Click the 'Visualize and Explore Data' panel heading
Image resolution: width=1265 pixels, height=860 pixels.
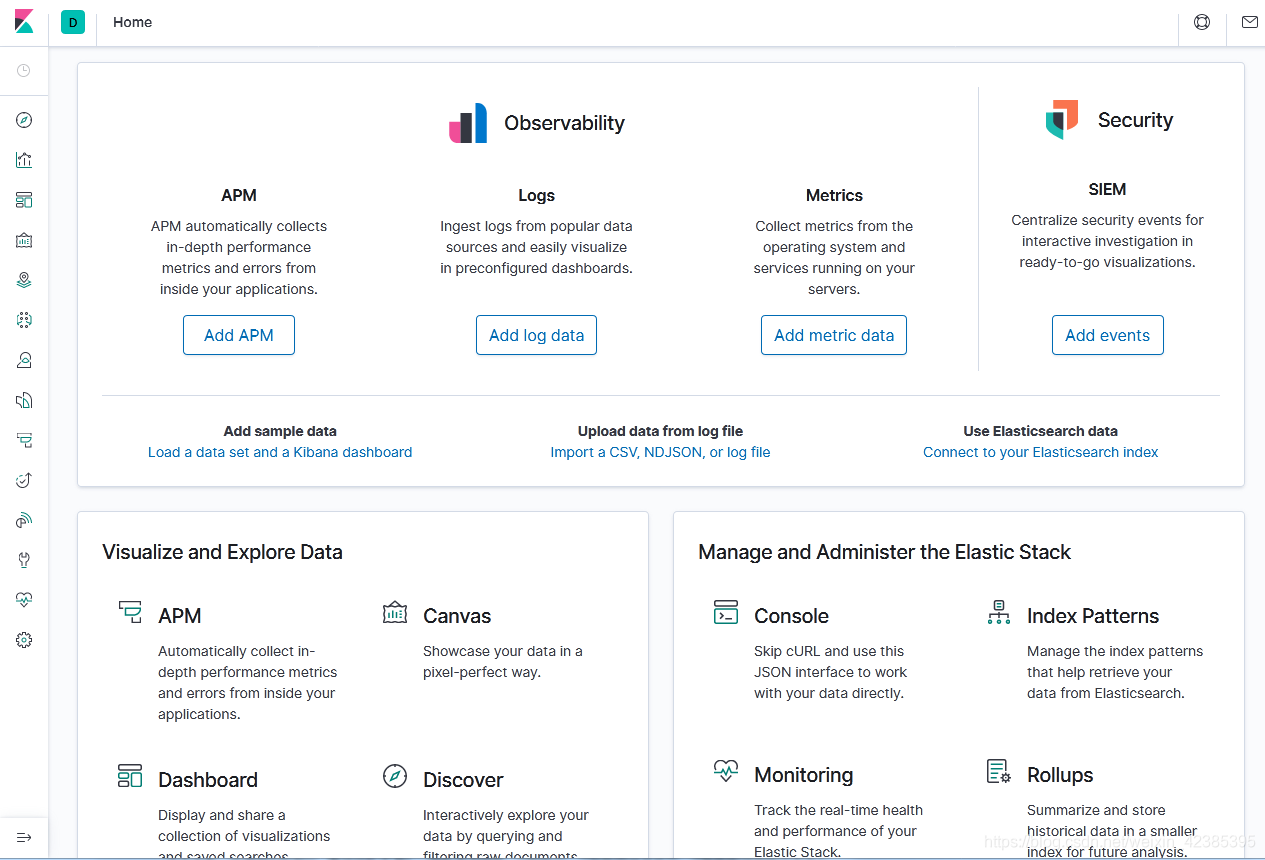click(x=222, y=552)
